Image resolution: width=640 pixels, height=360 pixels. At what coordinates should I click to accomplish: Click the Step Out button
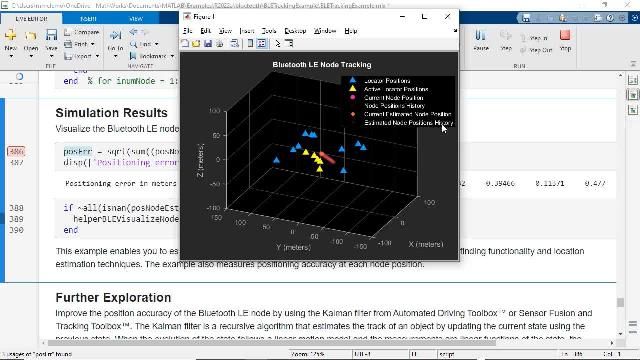pos(536,50)
